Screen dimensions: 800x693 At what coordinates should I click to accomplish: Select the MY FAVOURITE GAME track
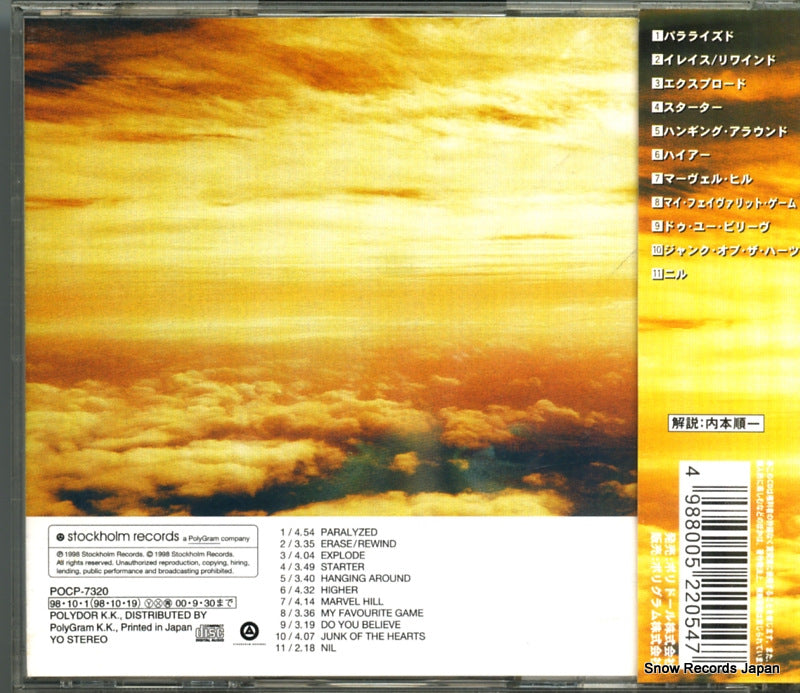(371, 613)
